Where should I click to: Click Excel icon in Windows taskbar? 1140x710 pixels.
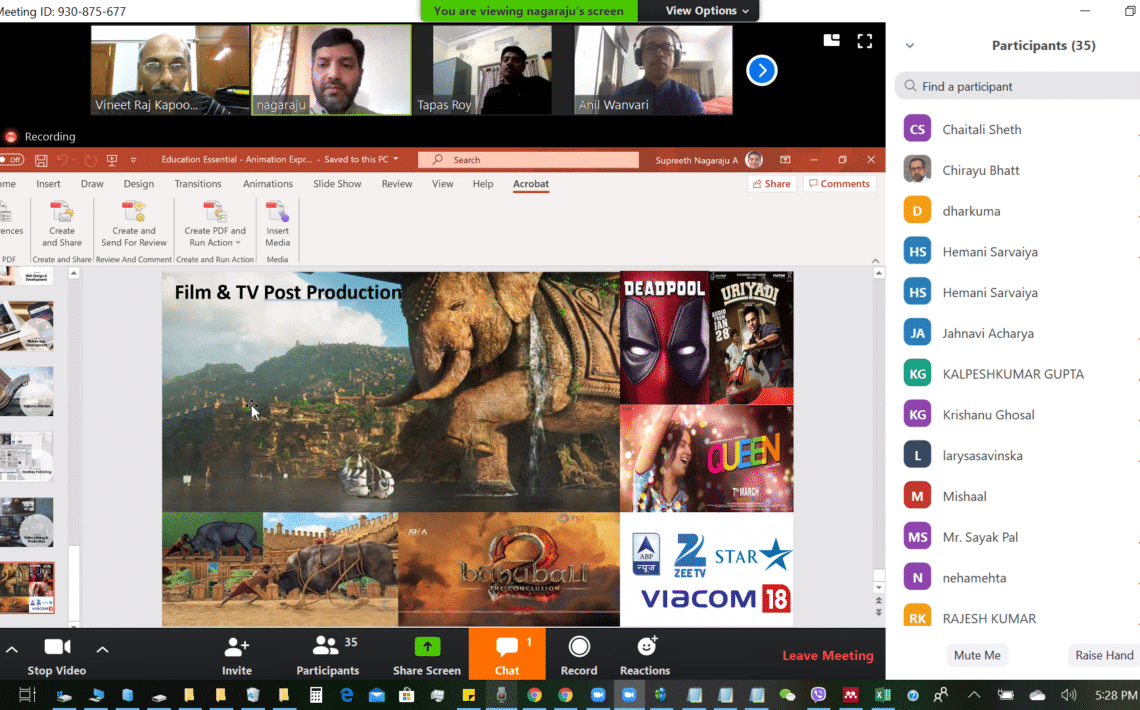(x=882, y=695)
